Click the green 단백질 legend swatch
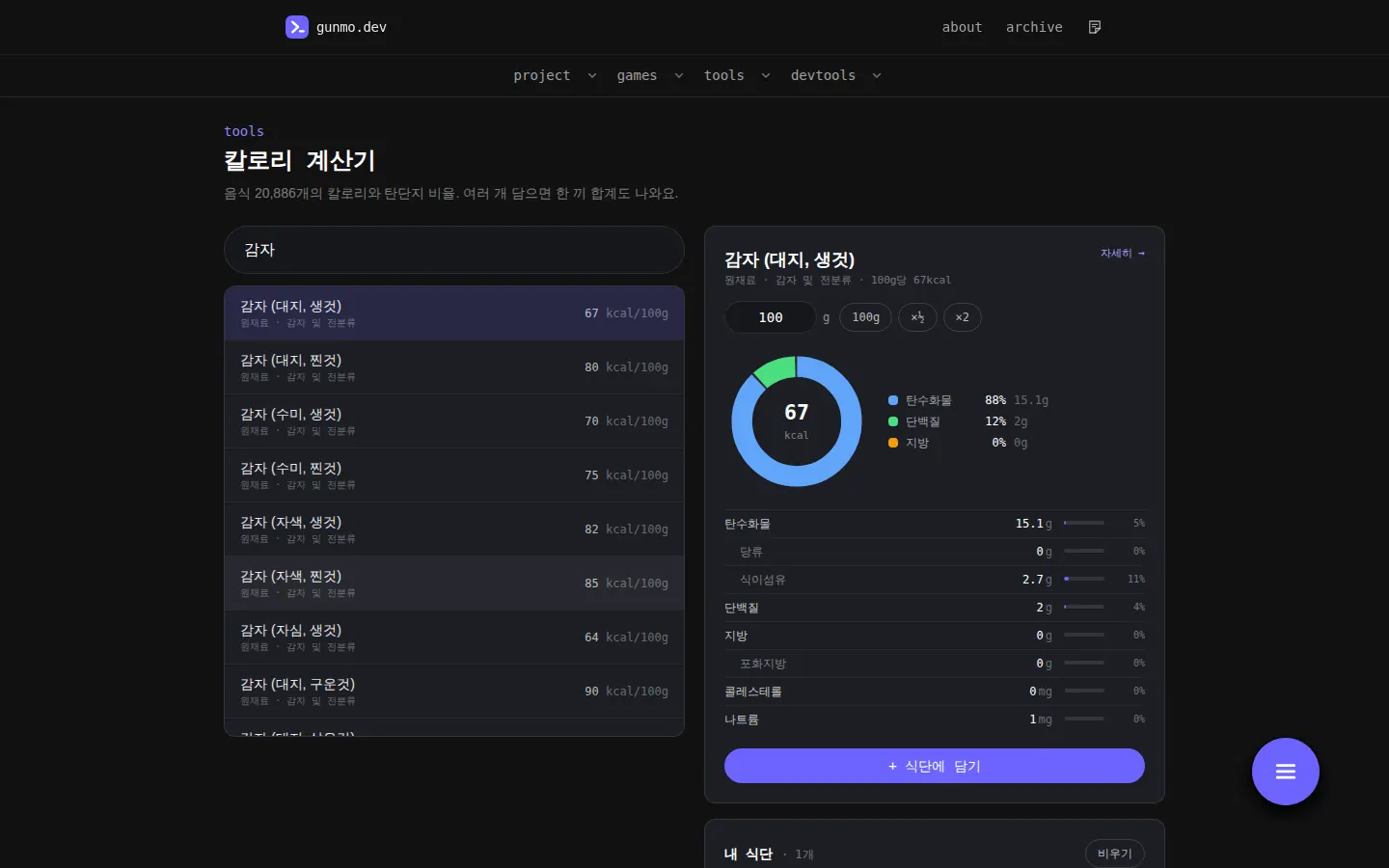This screenshot has height=868, width=1389. click(x=893, y=421)
